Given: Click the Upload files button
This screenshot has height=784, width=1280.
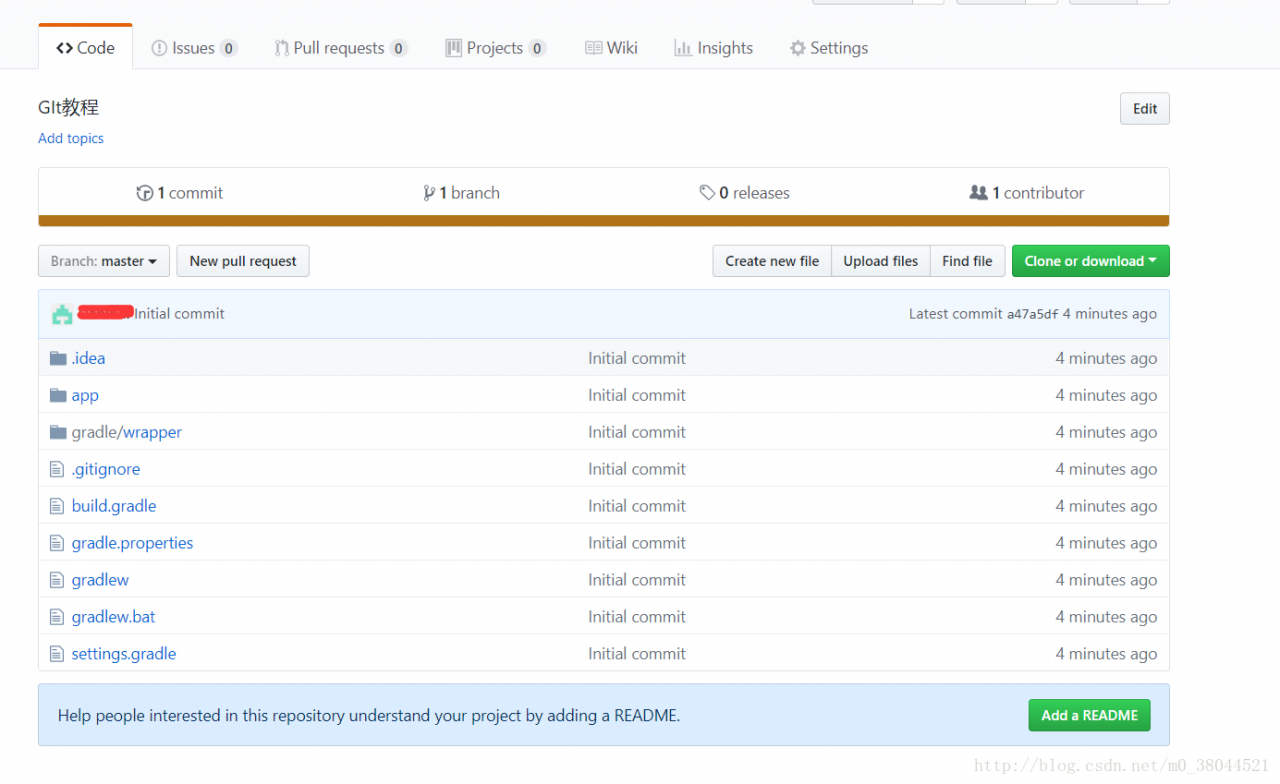Looking at the screenshot, I should pos(881,261).
